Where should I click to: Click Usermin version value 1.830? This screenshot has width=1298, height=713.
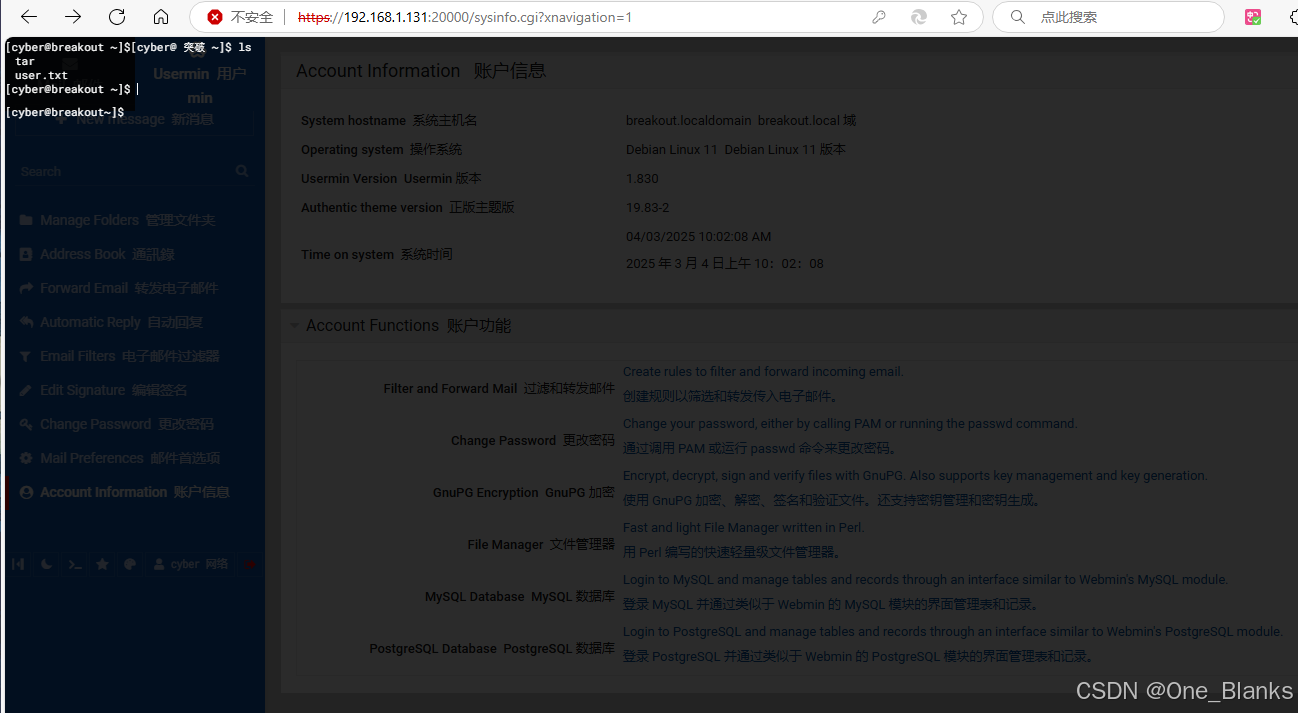coord(642,178)
